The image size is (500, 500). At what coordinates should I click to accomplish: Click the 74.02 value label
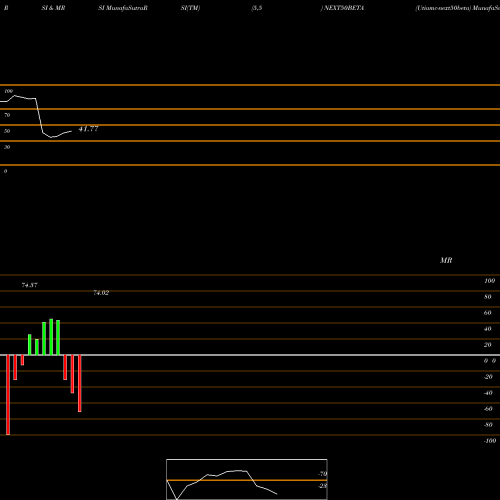(x=101, y=293)
